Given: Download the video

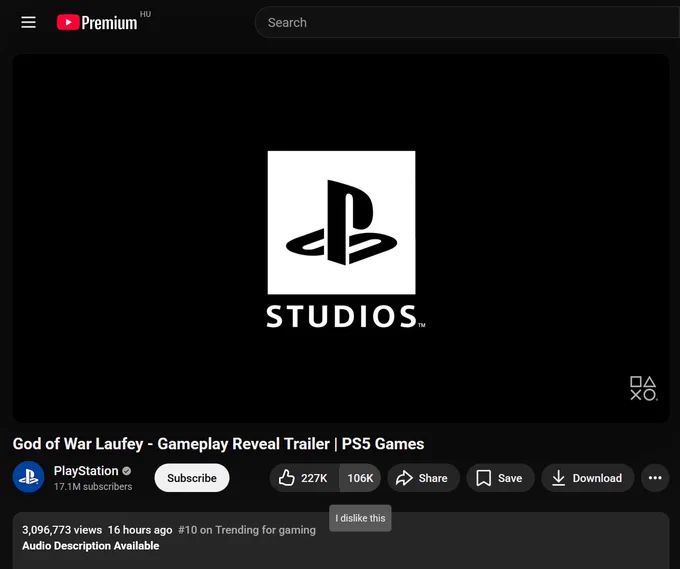Looking at the screenshot, I should pos(588,478).
